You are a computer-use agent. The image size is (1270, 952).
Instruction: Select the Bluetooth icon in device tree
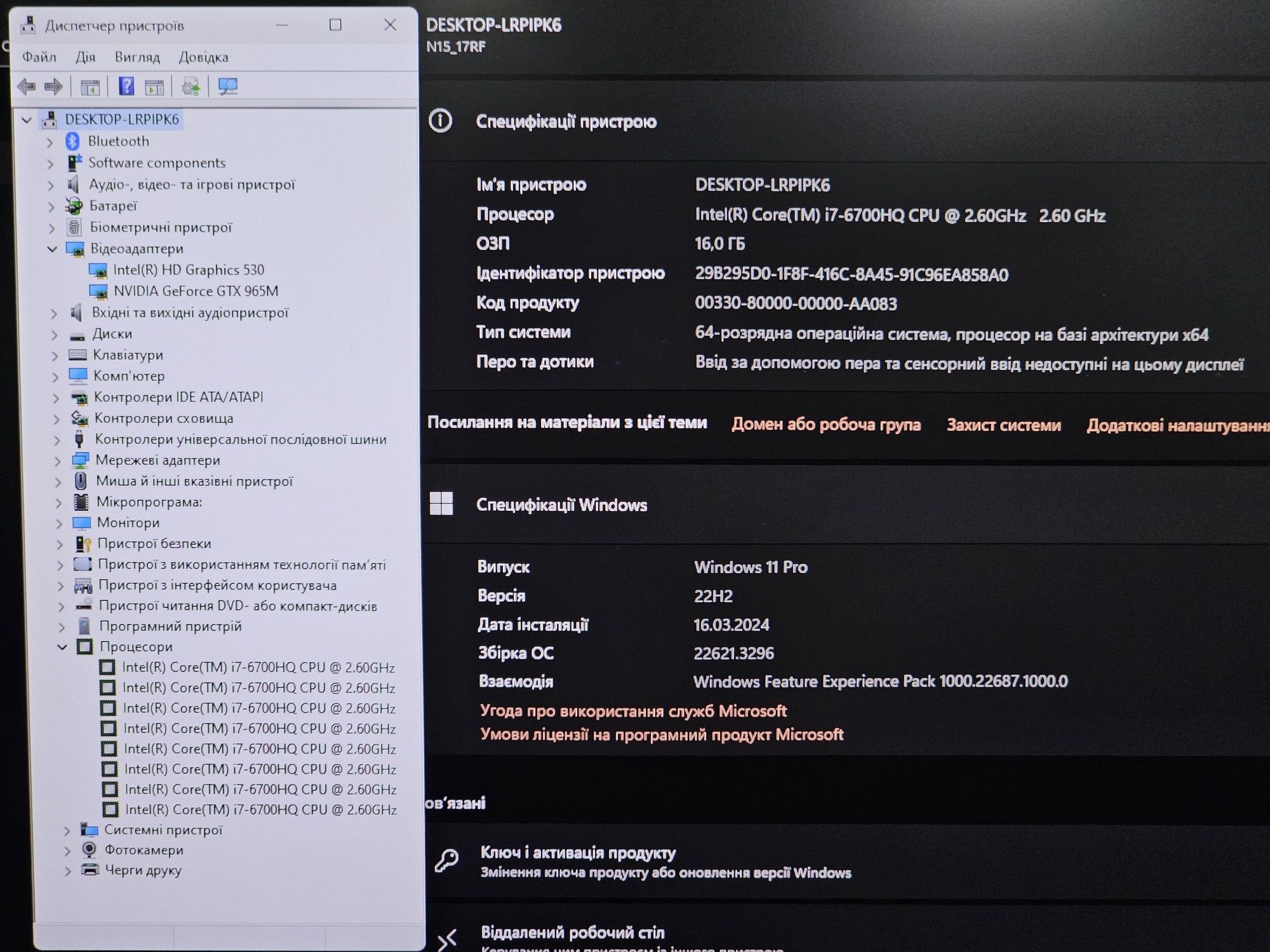point(72,141)
